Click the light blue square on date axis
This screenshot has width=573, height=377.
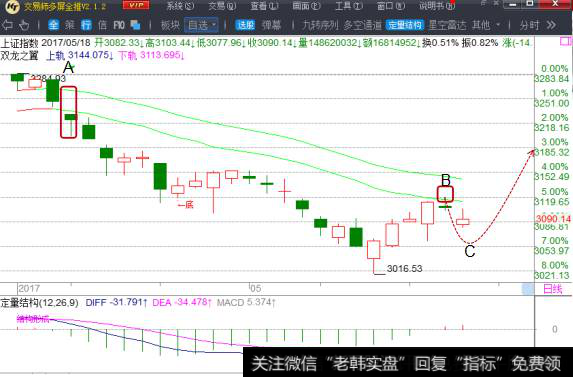pyautogui.click(x=528, y=289)
